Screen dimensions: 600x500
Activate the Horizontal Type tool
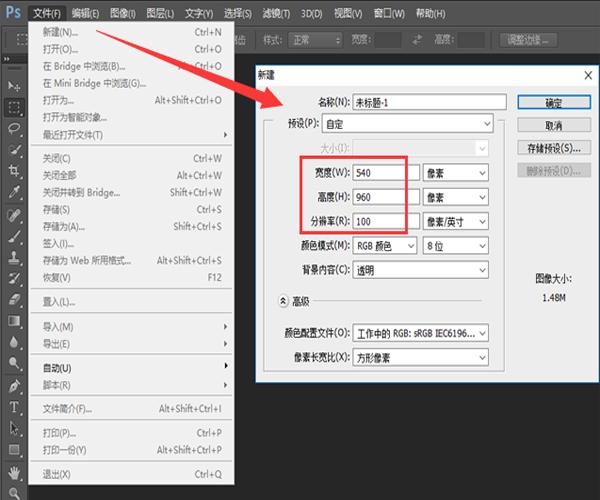click(15, 408)
